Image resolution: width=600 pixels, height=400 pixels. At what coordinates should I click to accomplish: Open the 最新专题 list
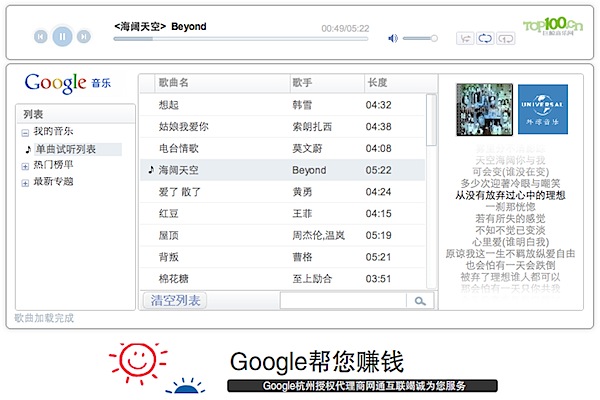tap(53, 181)
